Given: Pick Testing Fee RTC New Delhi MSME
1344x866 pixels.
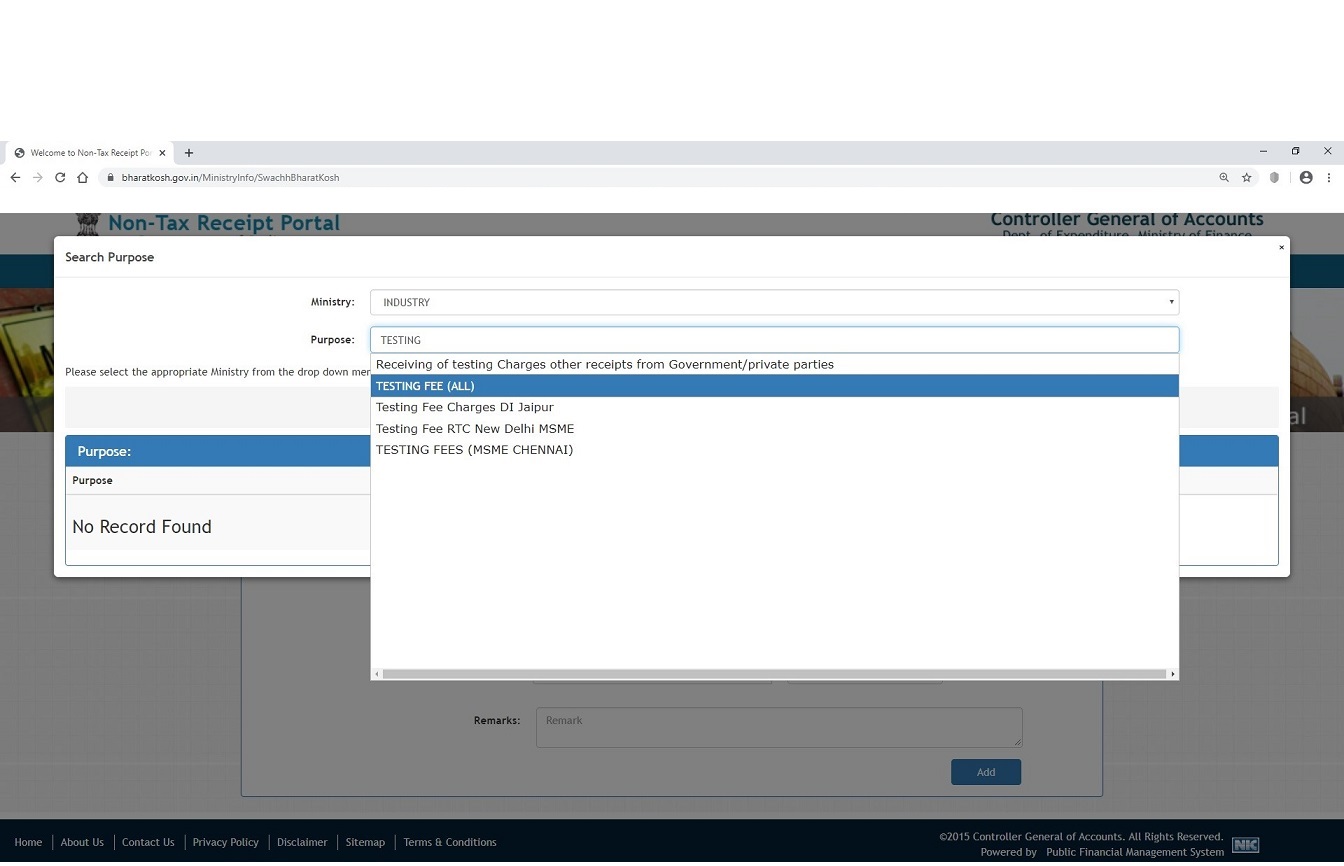Looking at the screenshot, I should 475,429.
